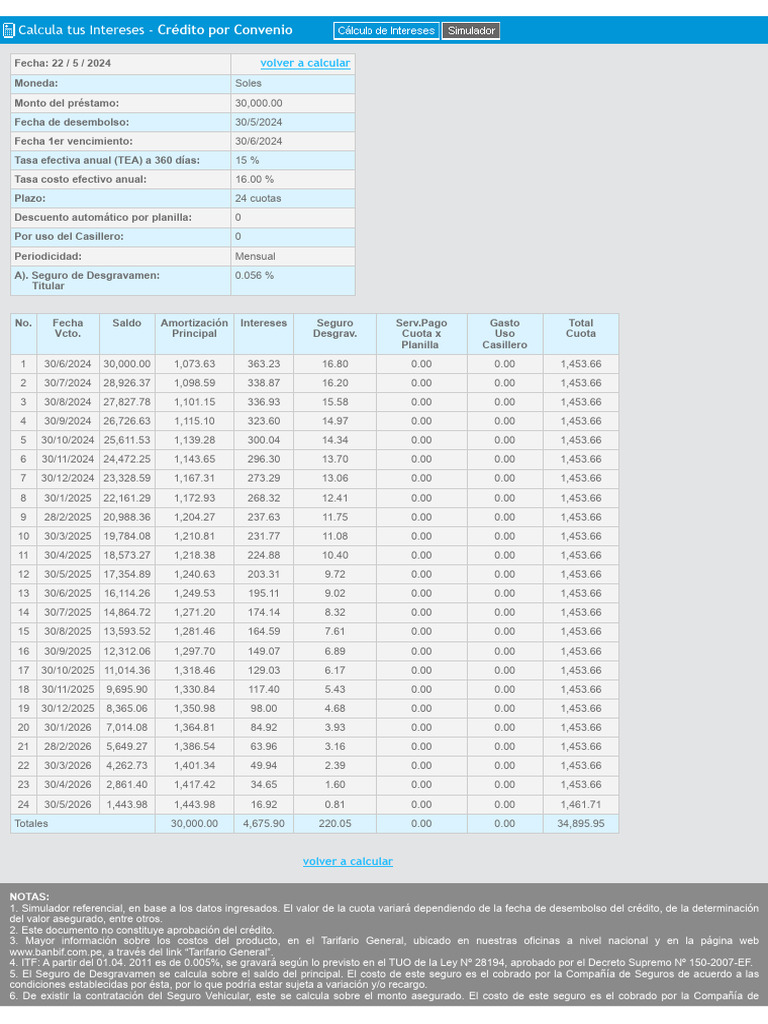Switch to the Simulador tab
Screen dimensions: 768x1024
tap(471, 31)
